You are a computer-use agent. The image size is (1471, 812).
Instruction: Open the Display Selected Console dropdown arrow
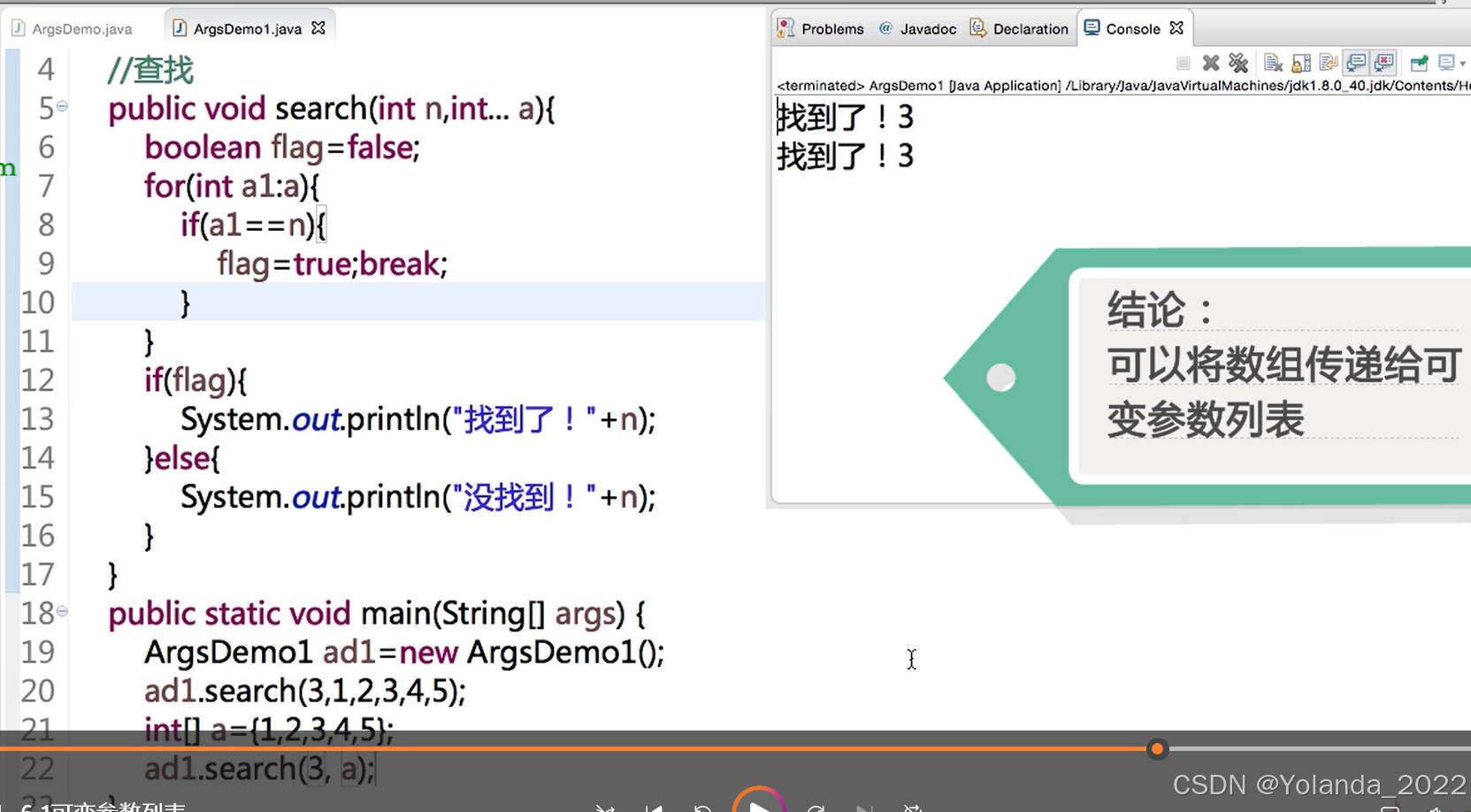click(x=1462, y=64)
